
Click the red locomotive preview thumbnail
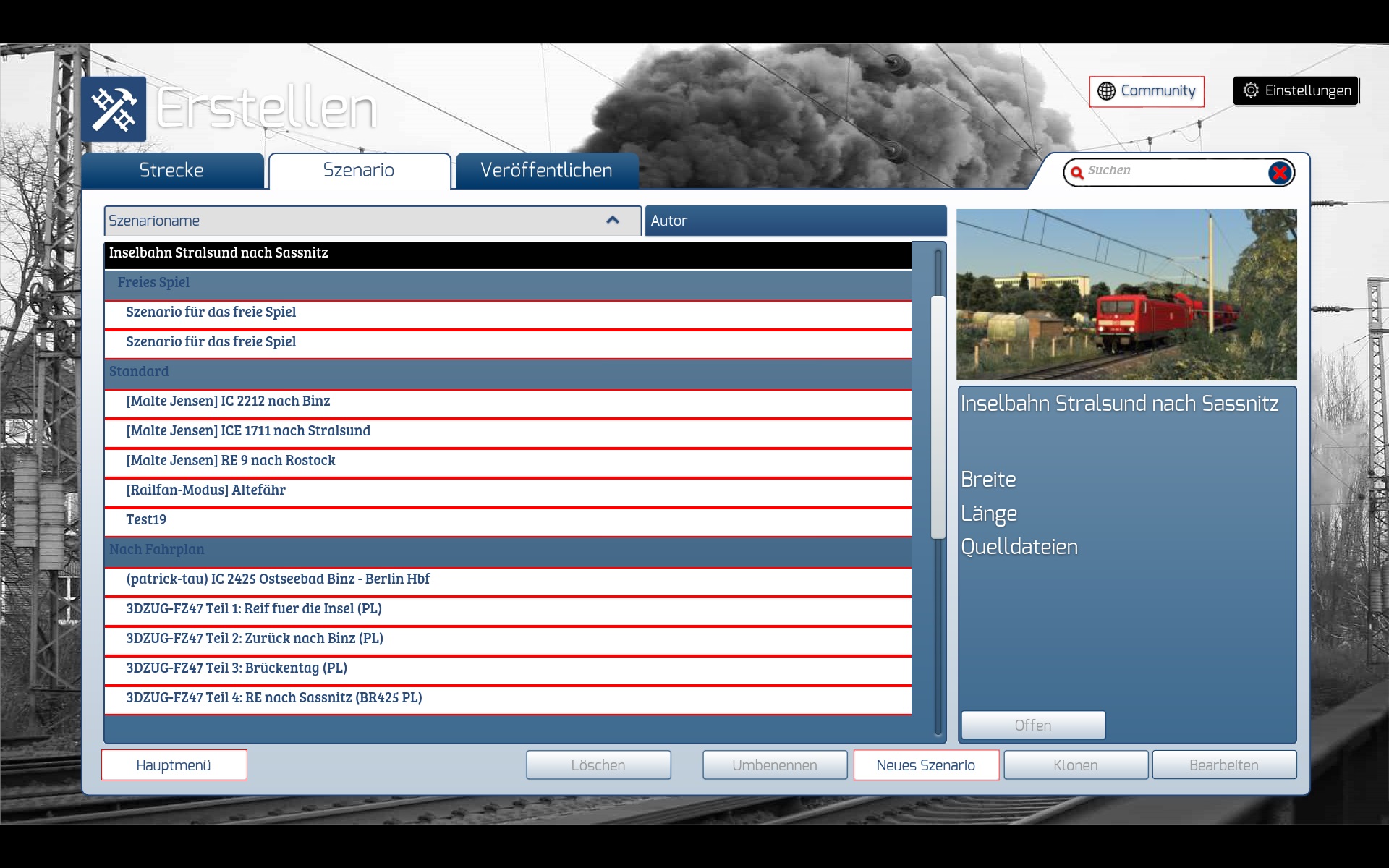1126,294
